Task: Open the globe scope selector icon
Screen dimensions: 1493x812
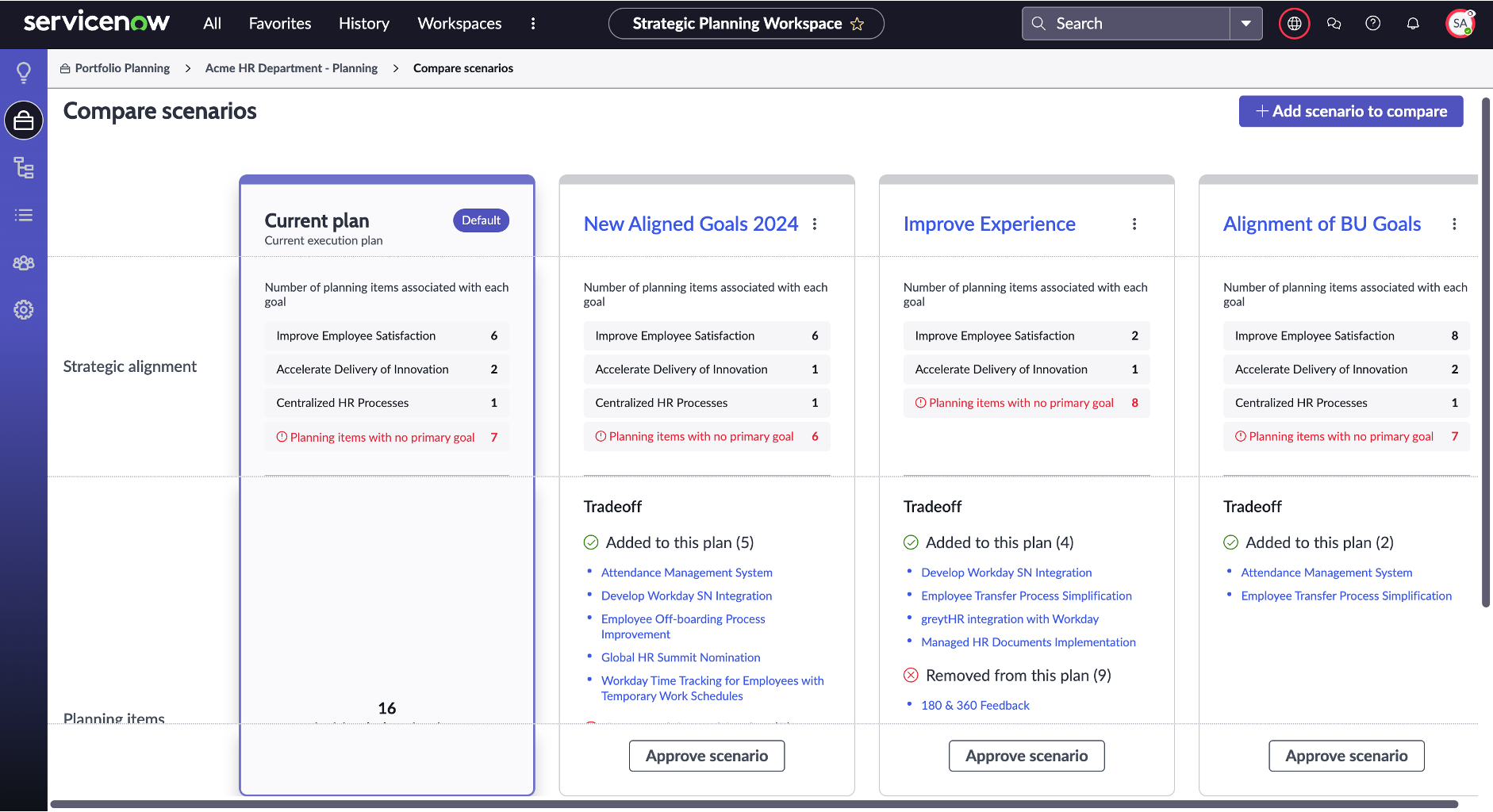Action: point(1294,24)
